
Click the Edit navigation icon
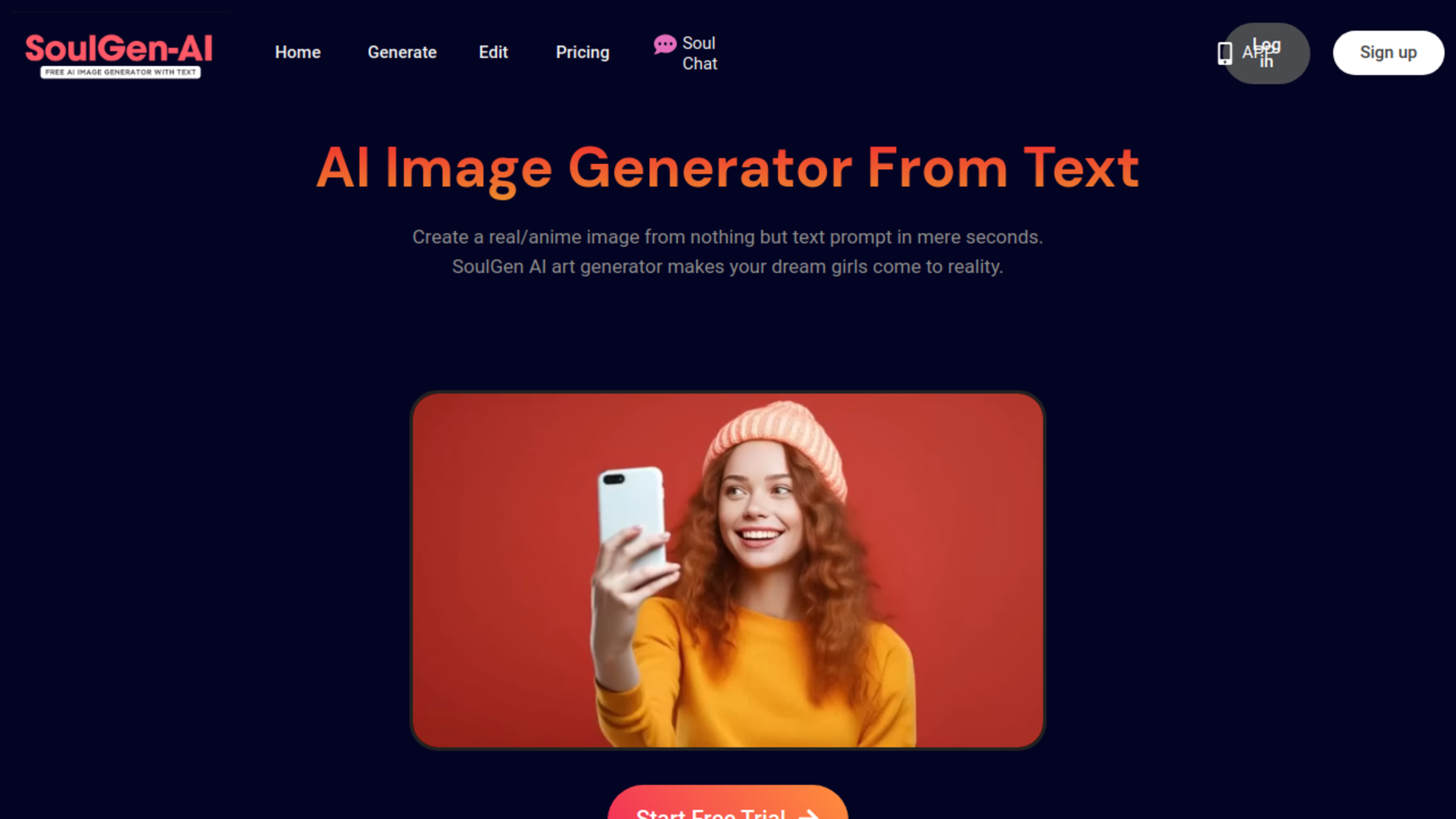pyautogui.click(x=493, y=52)
